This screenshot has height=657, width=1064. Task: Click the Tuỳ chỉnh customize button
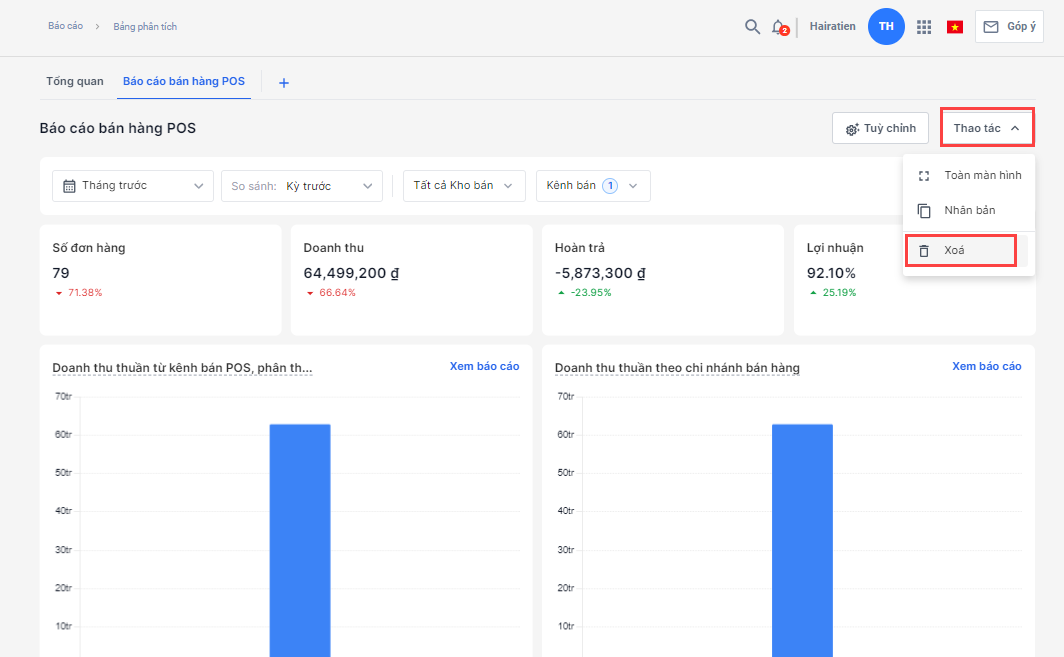(880, 129)
